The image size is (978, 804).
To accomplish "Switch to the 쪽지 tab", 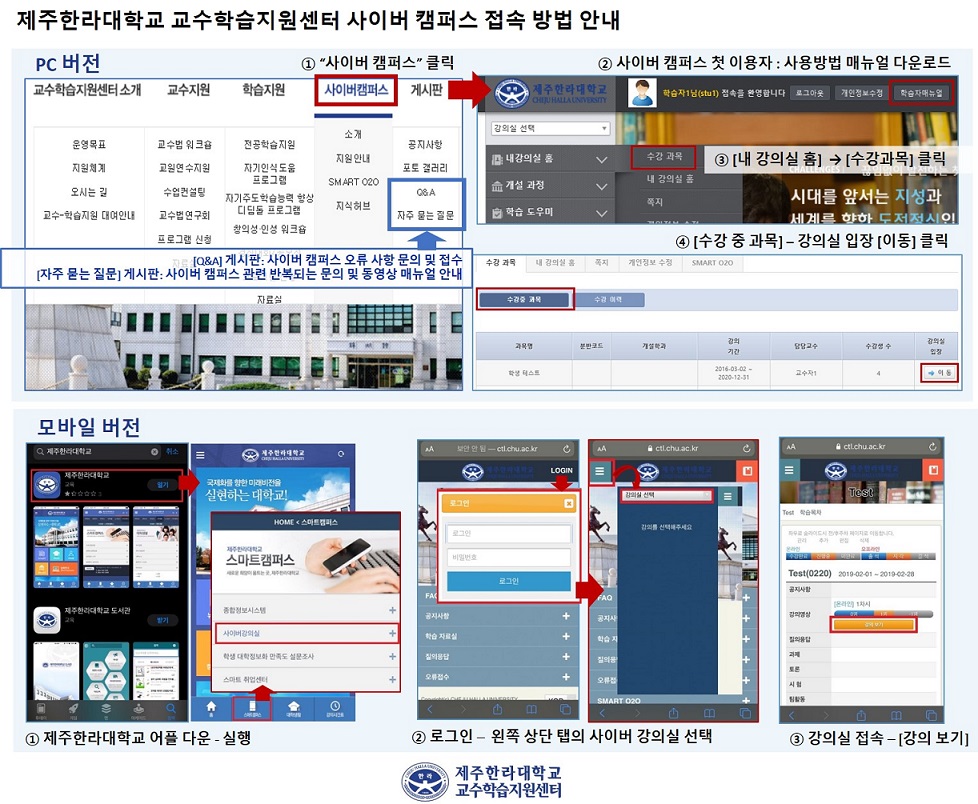I will [601, 263].
